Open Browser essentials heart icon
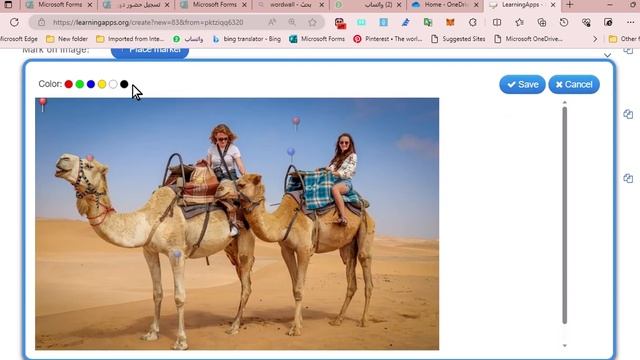This screenshot has height=360, width=640. click(x=586, y=22)
